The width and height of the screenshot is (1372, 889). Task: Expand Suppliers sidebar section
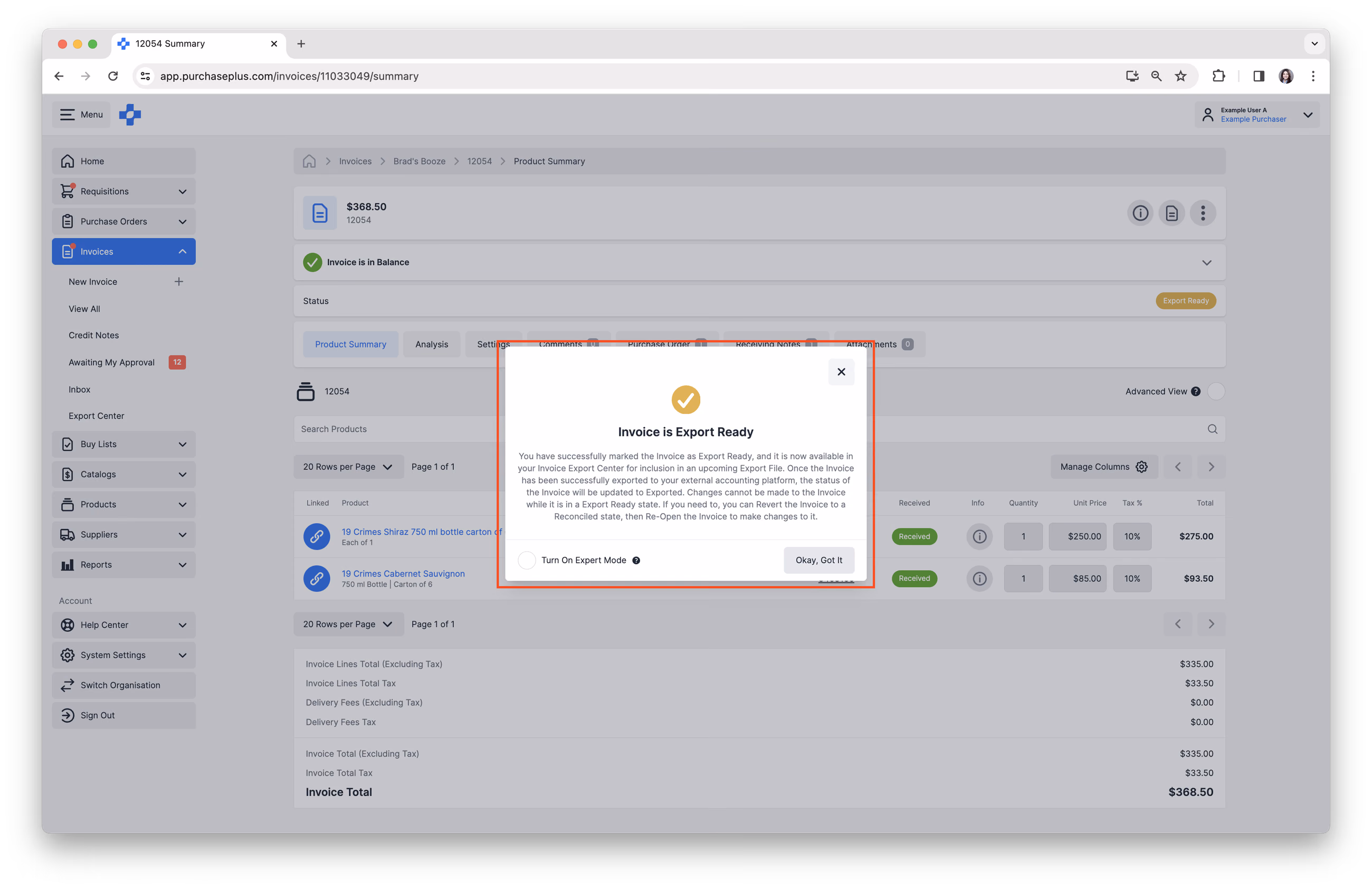pyautogui.click(x=123, y=534)
